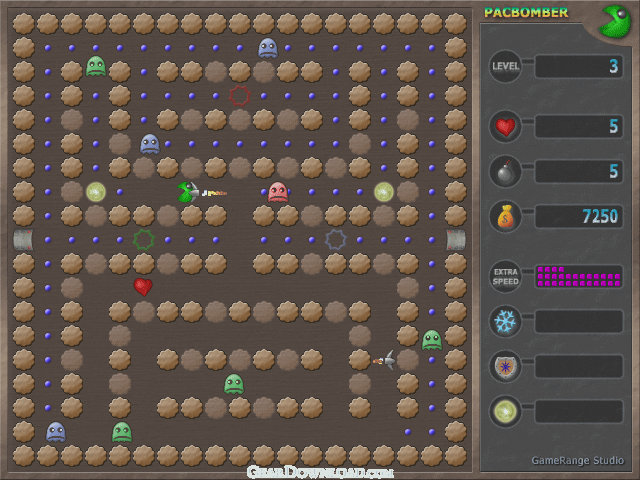Click the extra speed magenta progress bar
The width and height of the screenshot is (640, 480).
[579, 277]
